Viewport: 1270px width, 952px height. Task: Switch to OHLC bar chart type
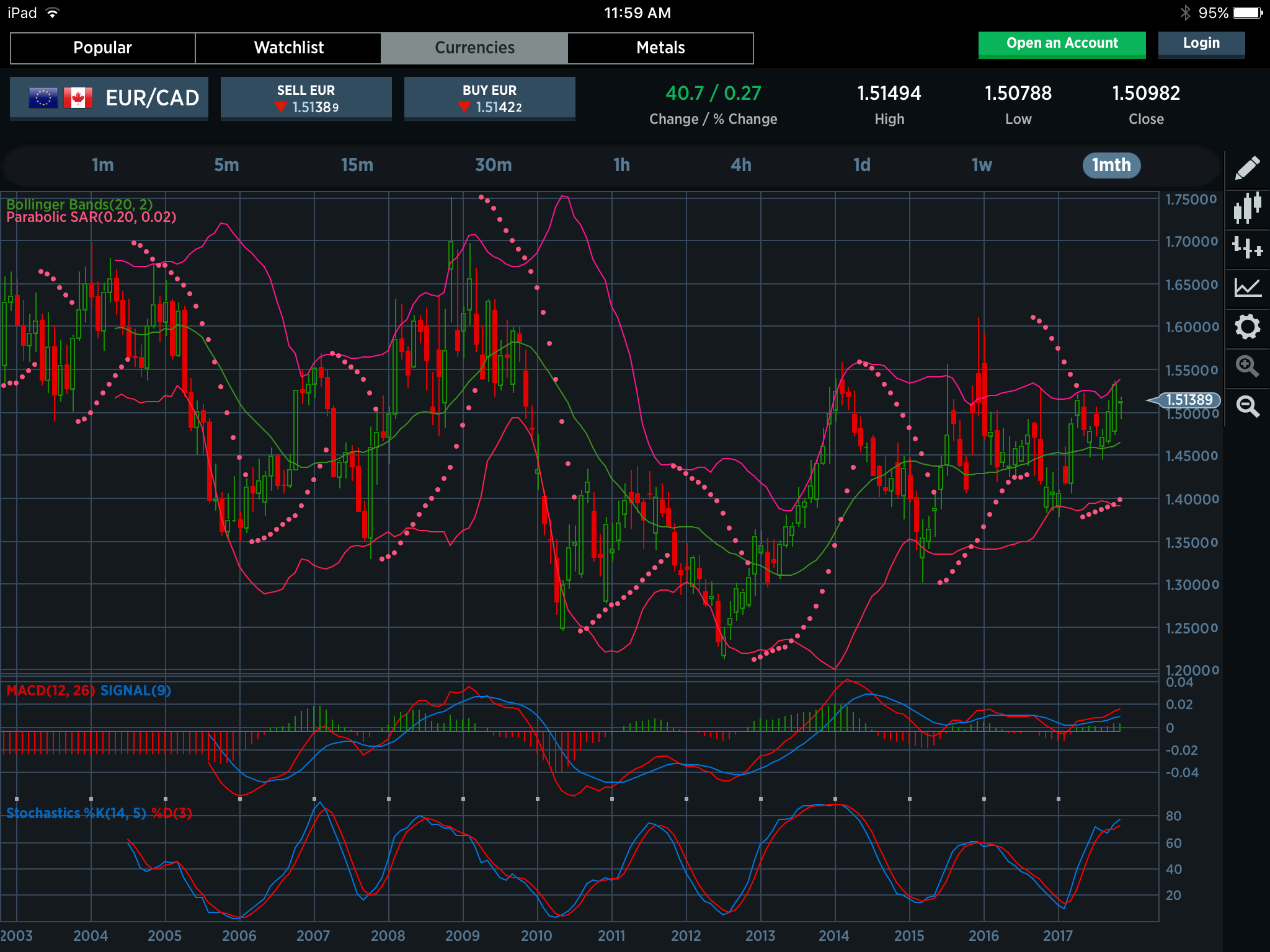(1247, 248)
